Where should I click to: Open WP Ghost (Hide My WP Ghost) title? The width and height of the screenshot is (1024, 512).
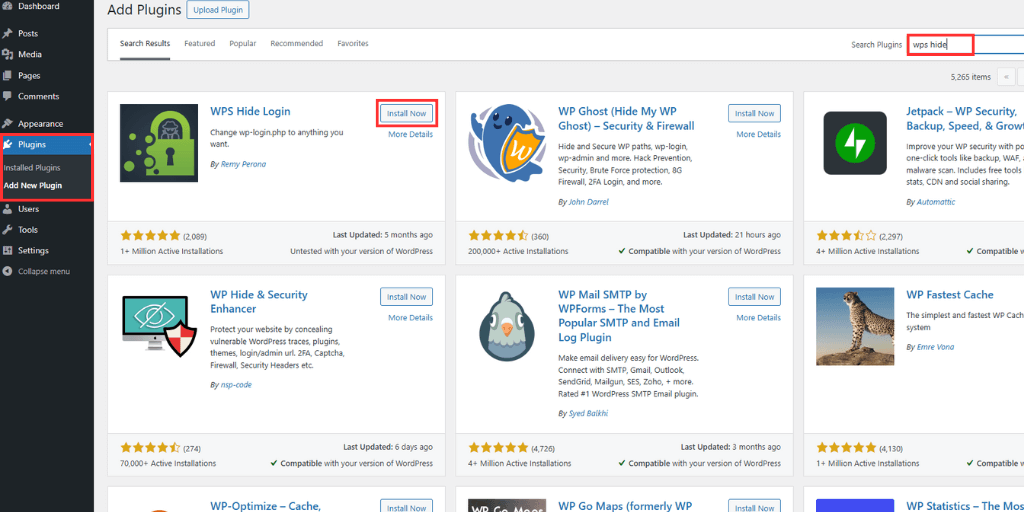(626, 119)
